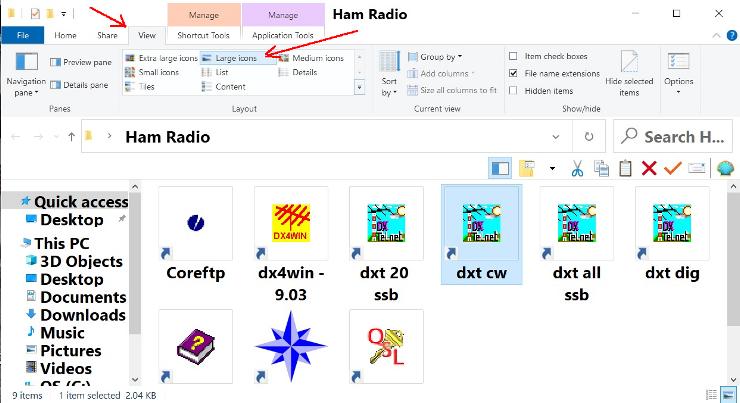Collapse the ribbon with the chevron
Image resolution: width=740 pixels, height=403 pixels.
[x=716, y=35]
